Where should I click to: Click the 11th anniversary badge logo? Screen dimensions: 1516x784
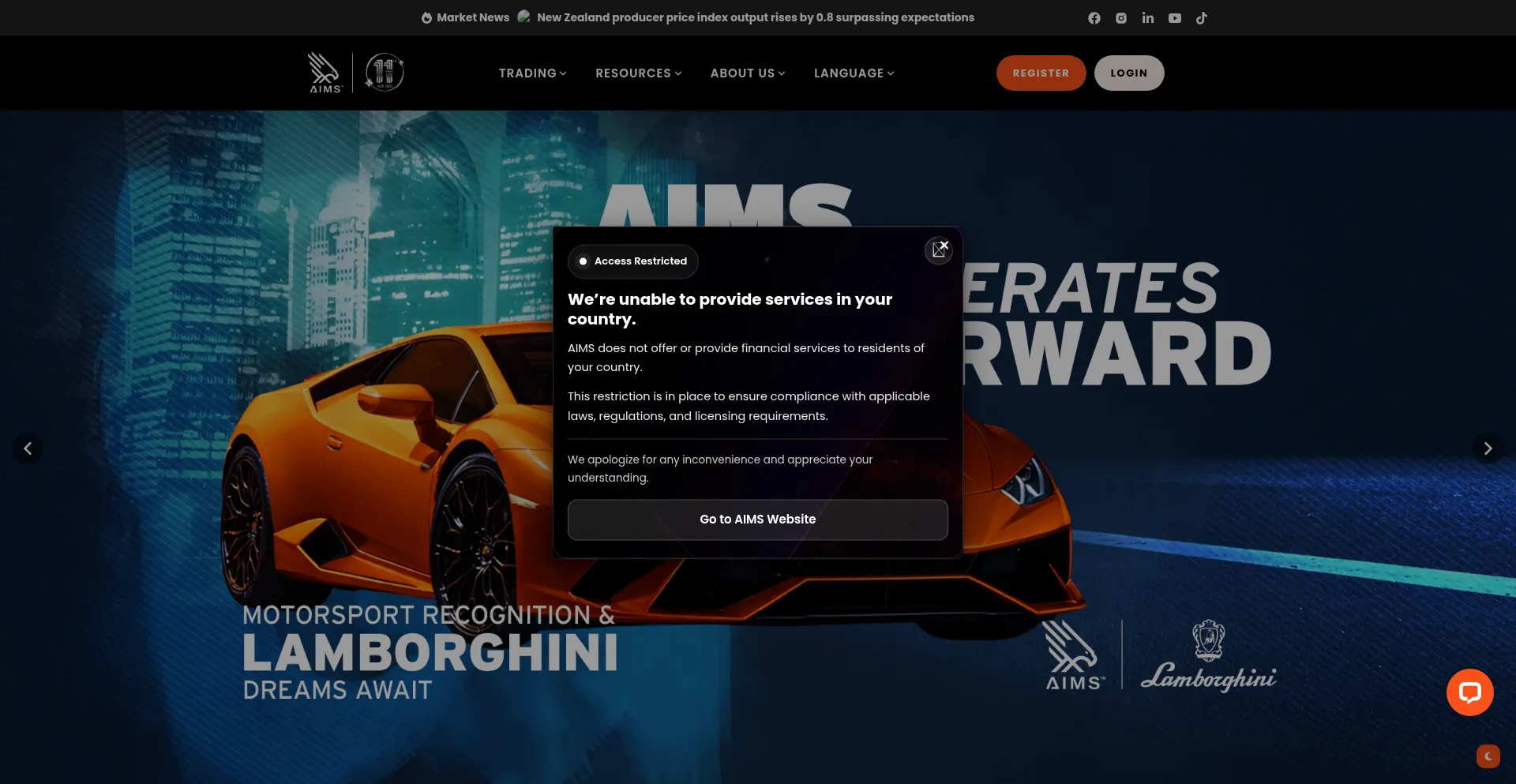pos(385,73)
